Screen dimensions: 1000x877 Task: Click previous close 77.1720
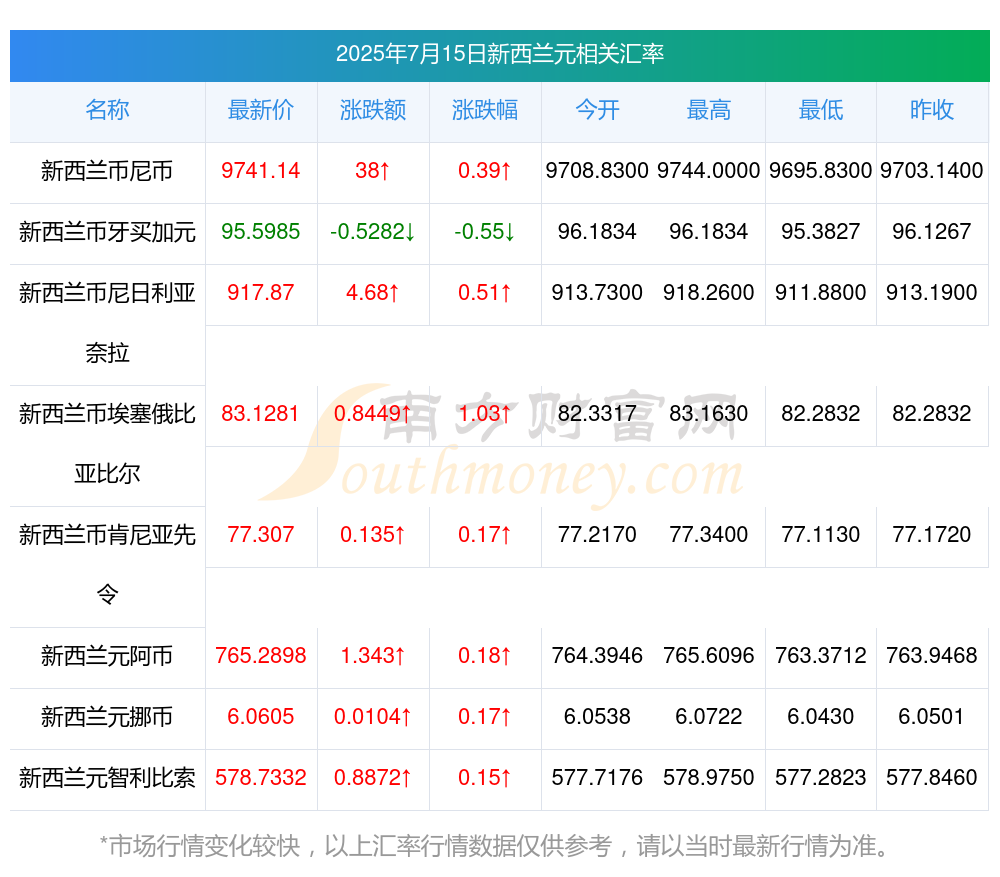tap(932, 534)
